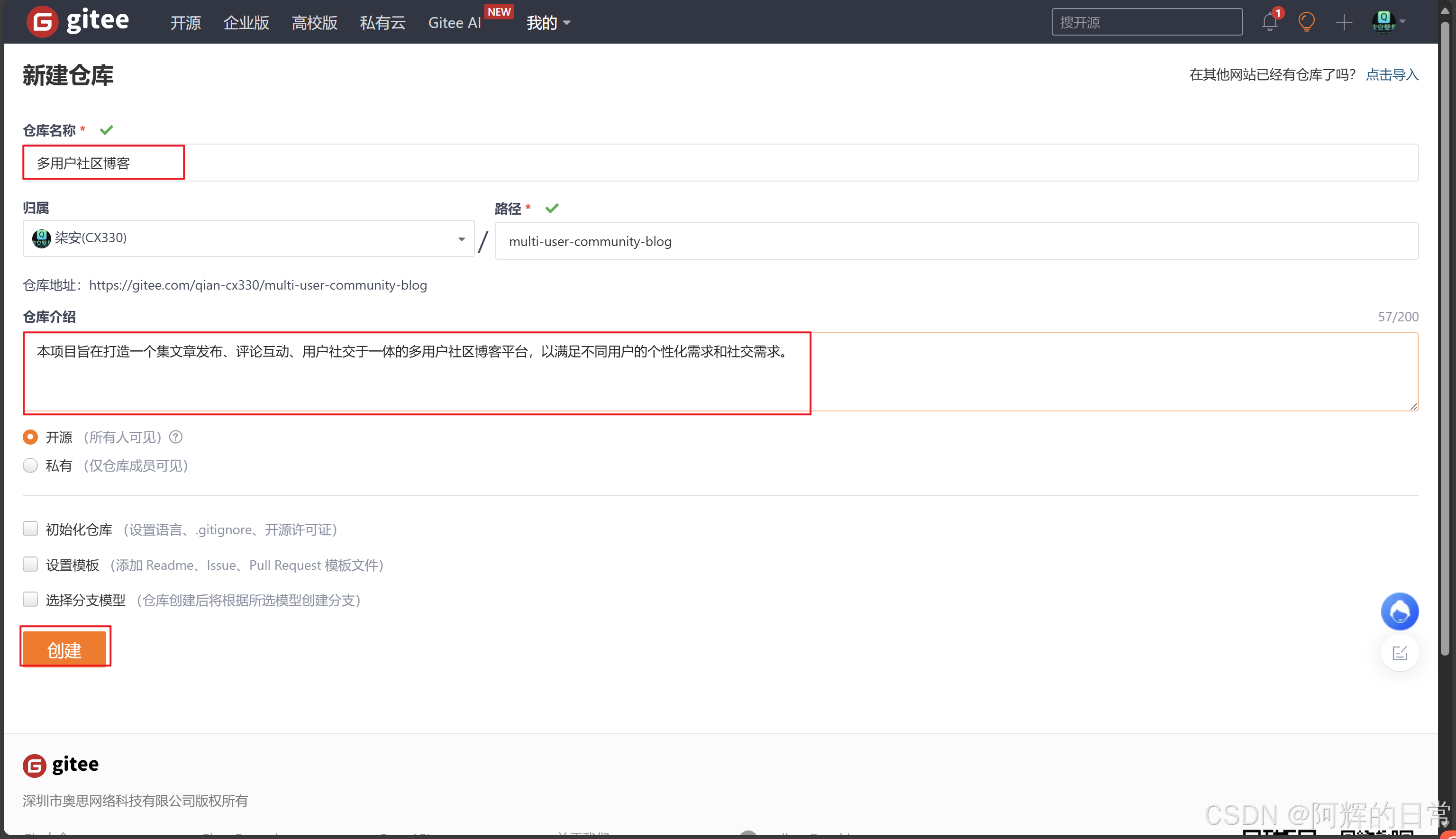Viewport: 1456px width, 839px height.
Task: Click the plus icon in header
Action: [1344, 22]
